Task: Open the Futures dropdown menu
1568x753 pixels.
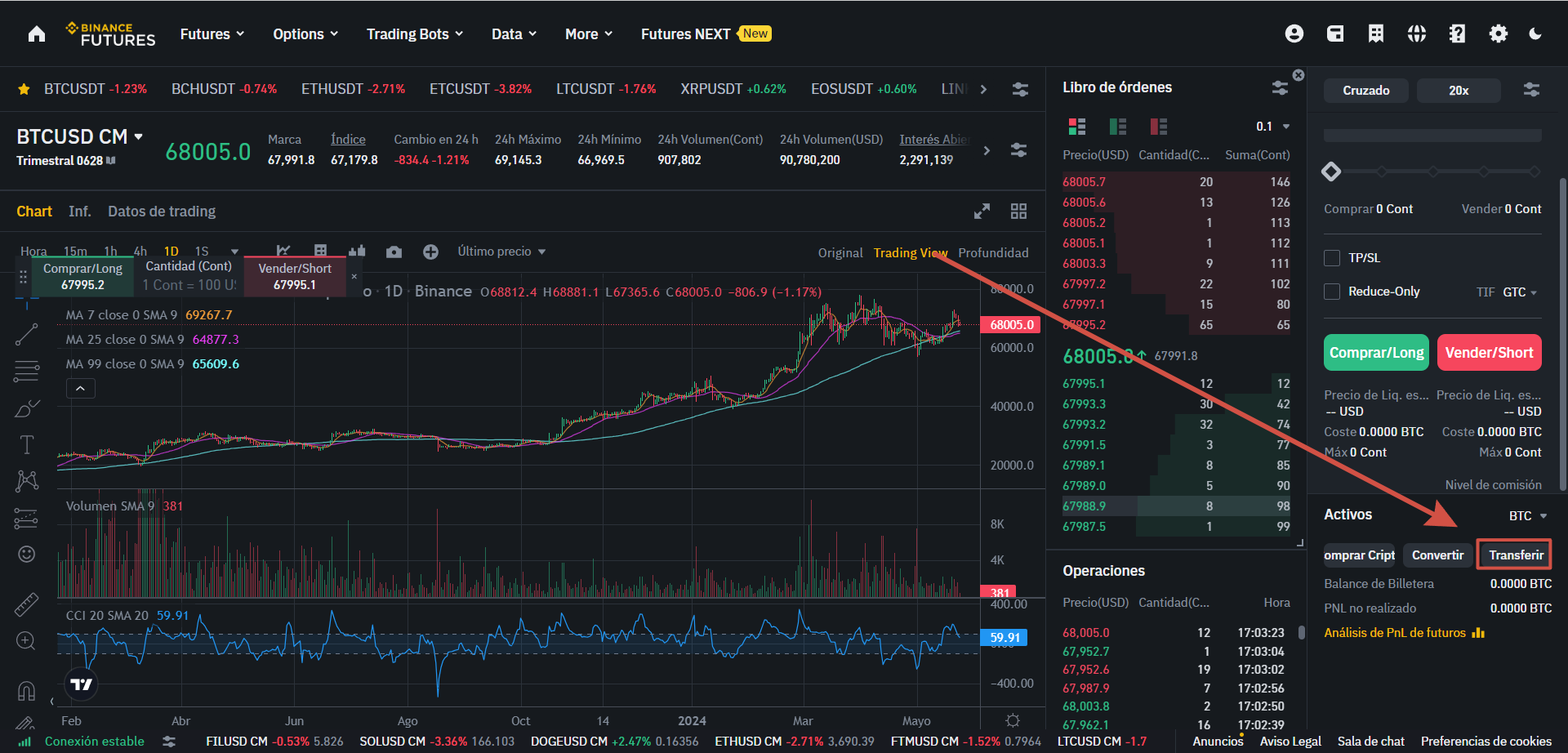Action: click(212, 34)
